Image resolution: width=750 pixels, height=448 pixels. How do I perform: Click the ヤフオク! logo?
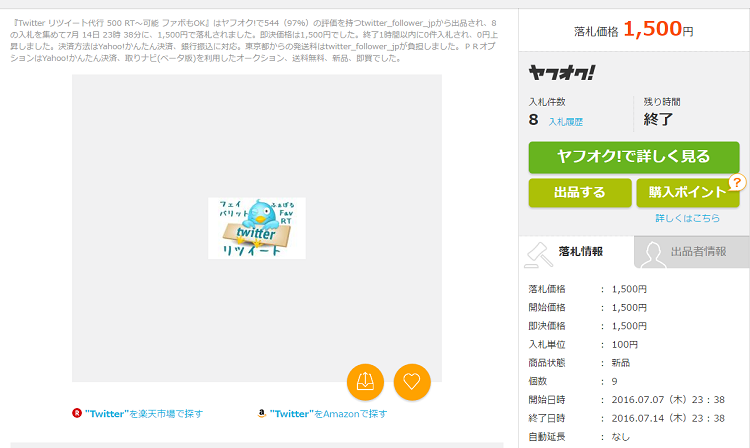tap(561, 72)
